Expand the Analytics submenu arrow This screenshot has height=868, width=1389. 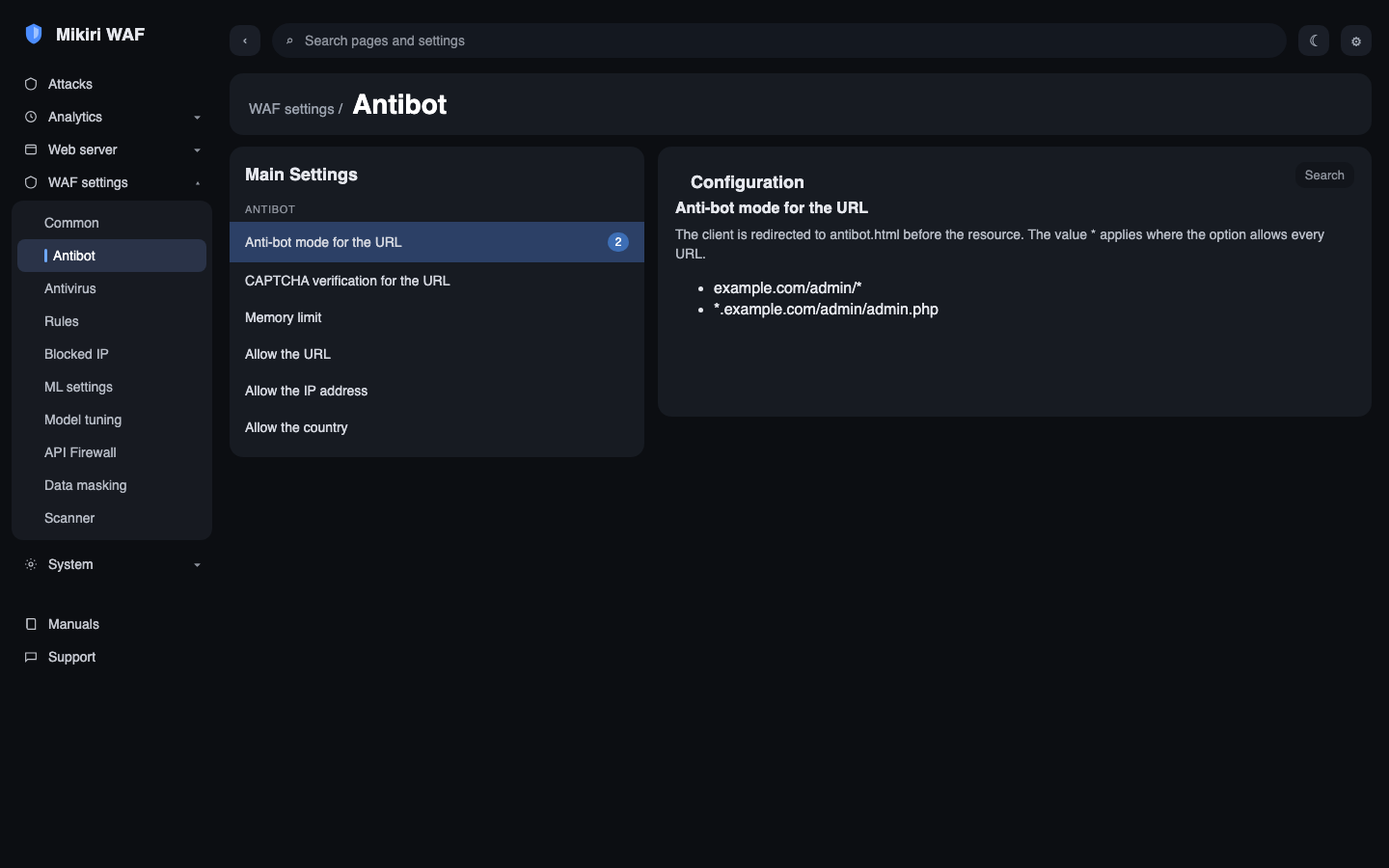[197, 118]
